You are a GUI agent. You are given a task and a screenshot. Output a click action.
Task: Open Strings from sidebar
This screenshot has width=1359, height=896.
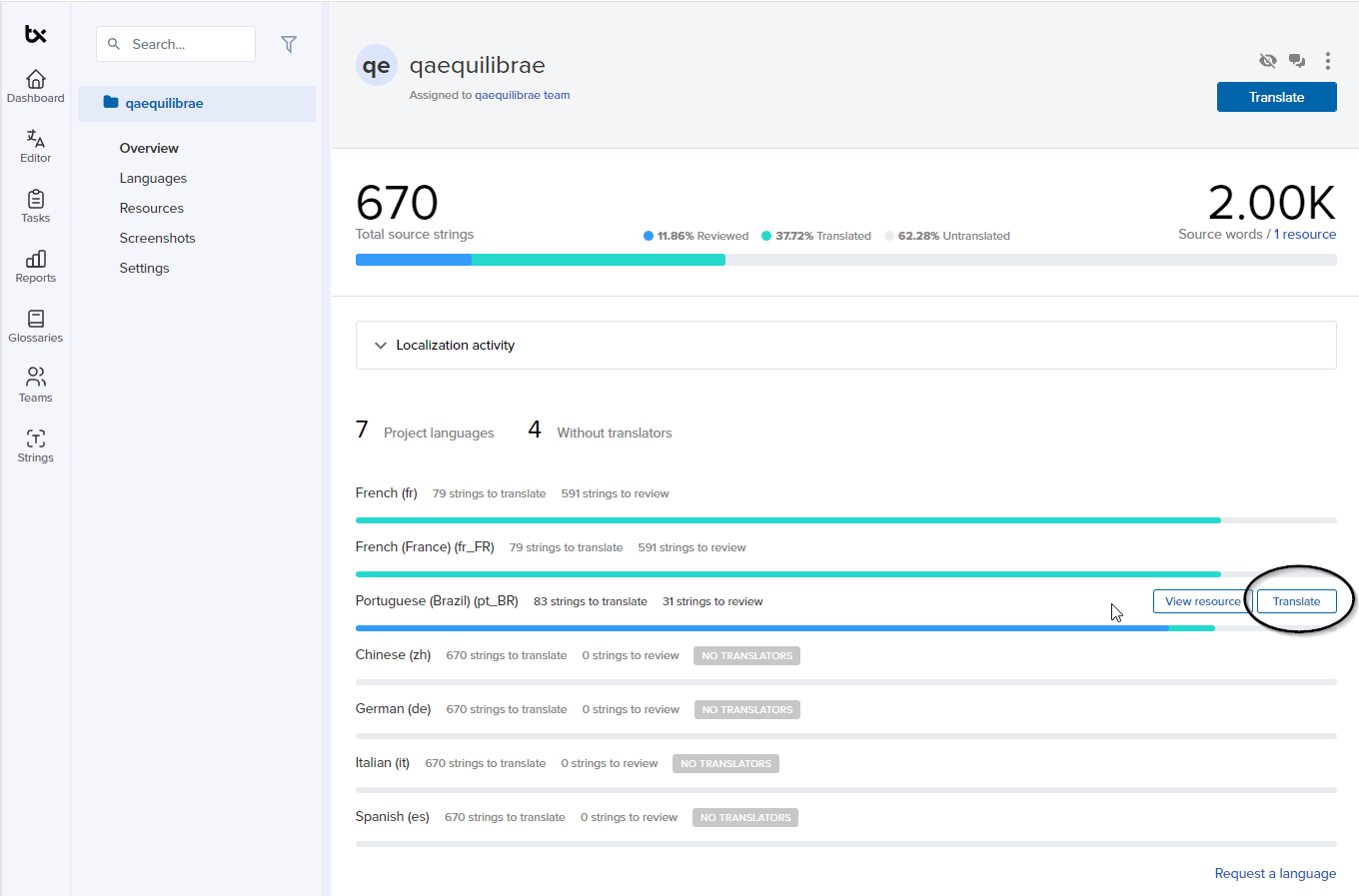(x=36, y=440)
